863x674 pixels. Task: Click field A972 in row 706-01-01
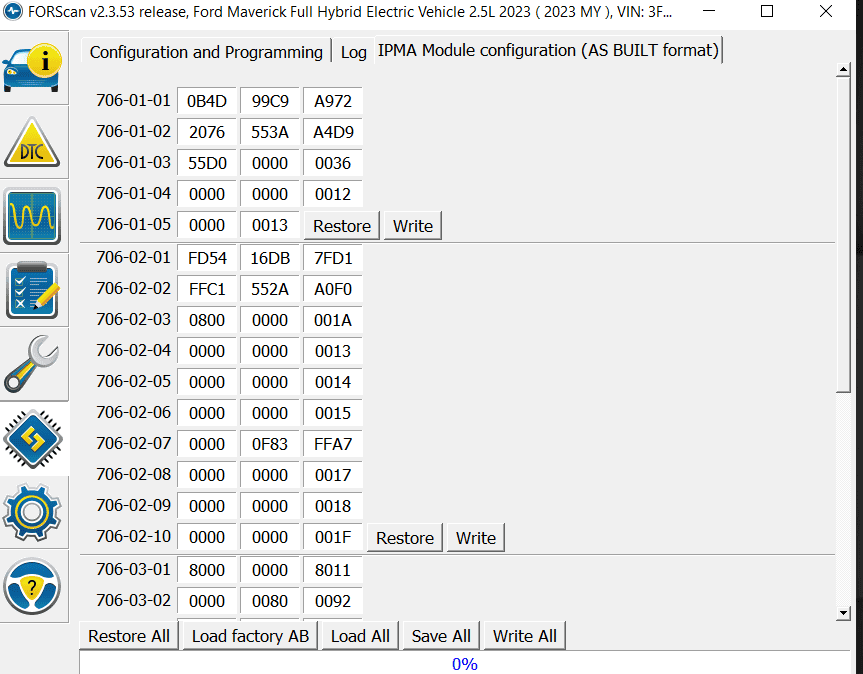[333, 101]
